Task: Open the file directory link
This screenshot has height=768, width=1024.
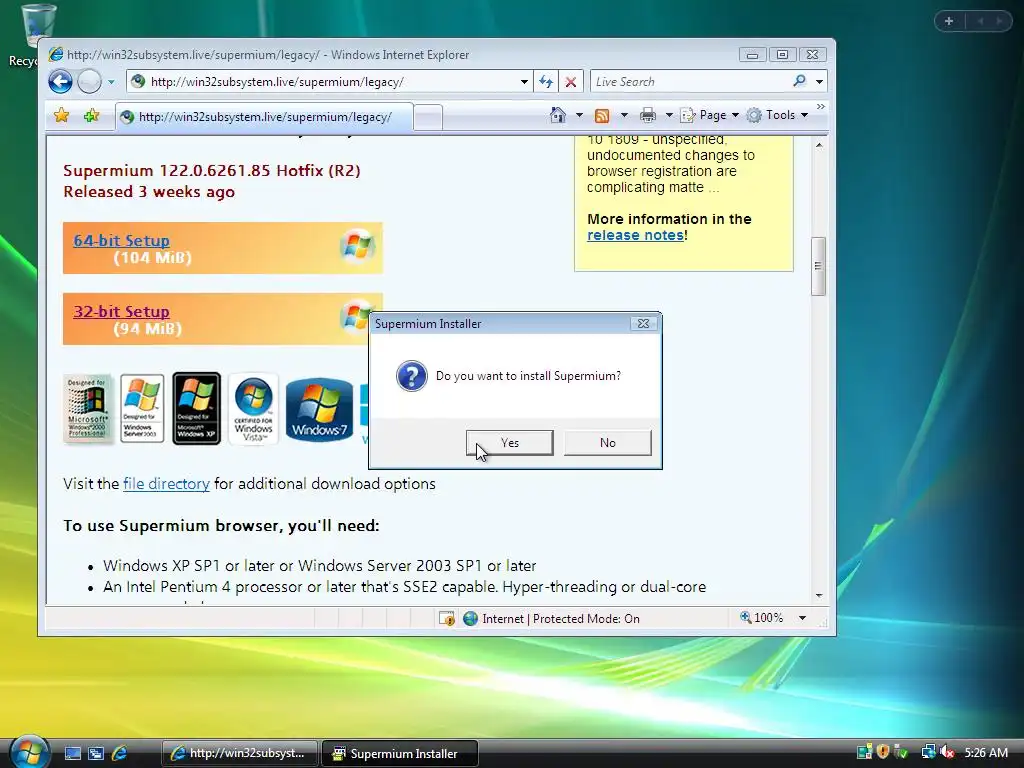Action: pyautogui.click(x=166, y=484)
